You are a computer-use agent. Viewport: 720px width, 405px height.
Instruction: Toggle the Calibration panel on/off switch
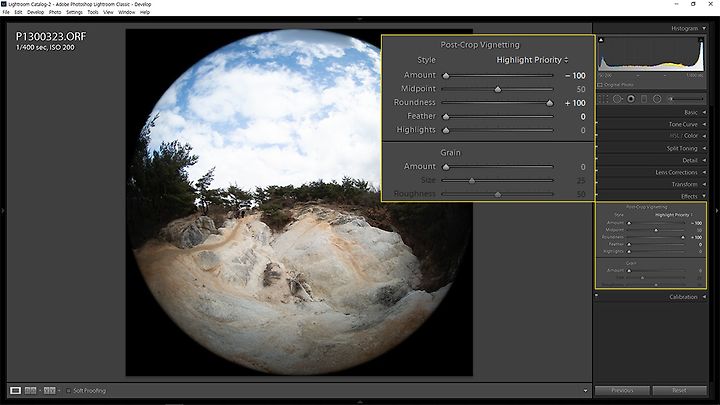coord(596,296)
